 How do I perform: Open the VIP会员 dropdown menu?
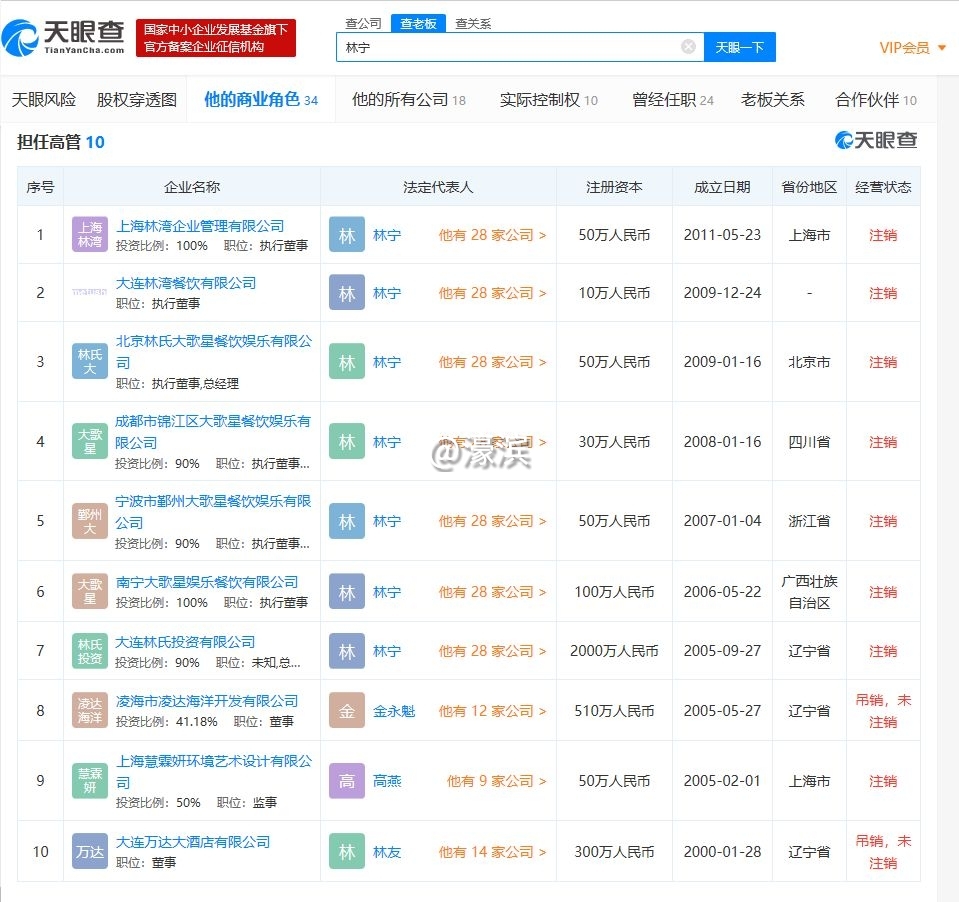tap(912, 47)
